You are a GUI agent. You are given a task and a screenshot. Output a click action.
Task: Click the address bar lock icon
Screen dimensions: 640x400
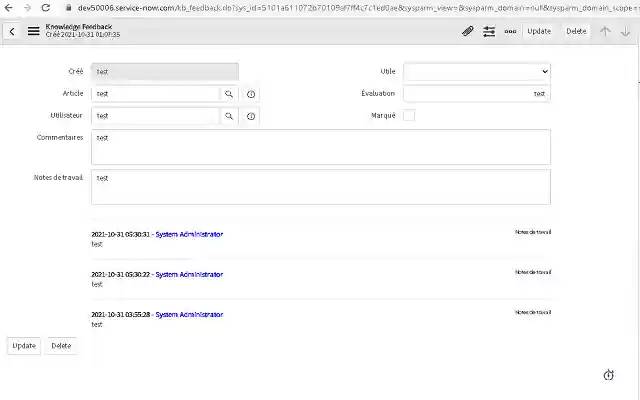click(69, 7)
